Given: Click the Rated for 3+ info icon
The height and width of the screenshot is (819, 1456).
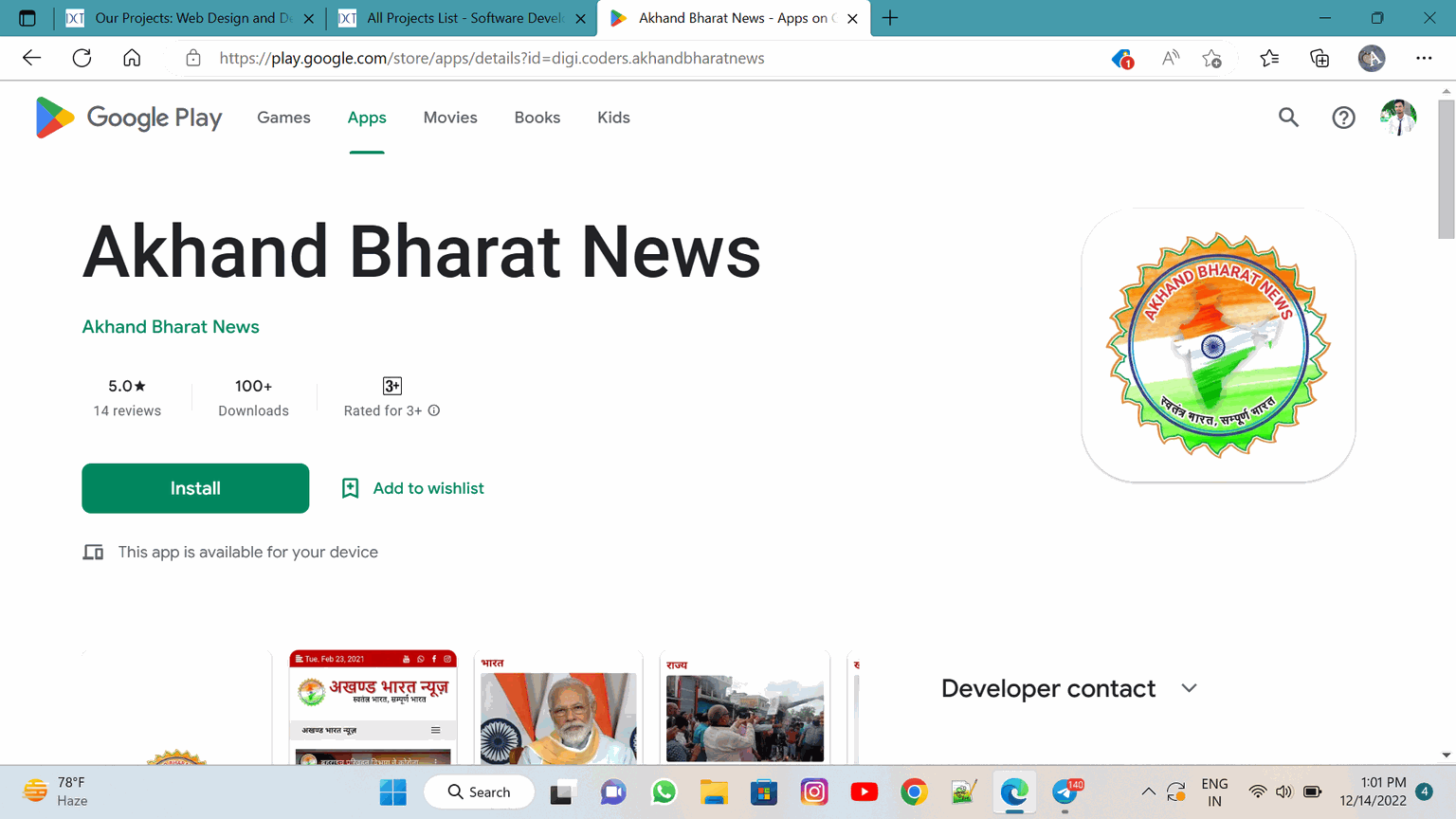Looking at the screenshot, I should coord(434,410).
